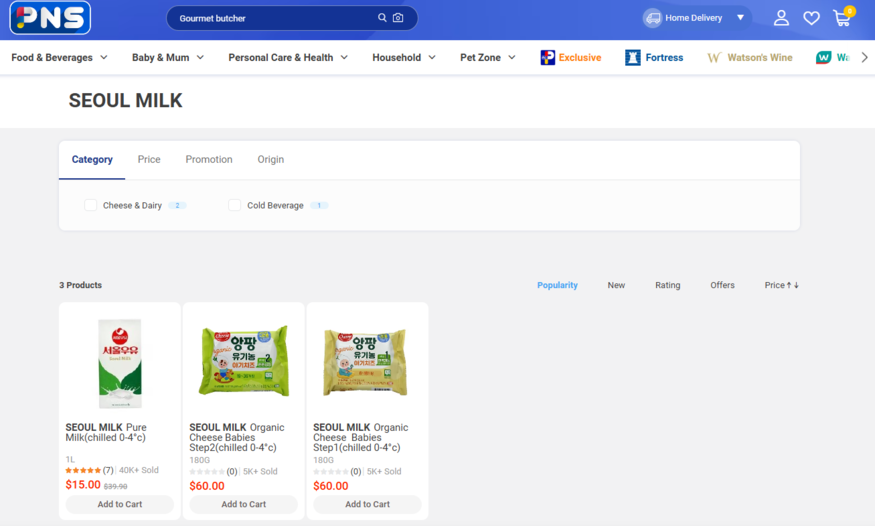Open the user account icon
Screen dimensions: 875x526
(x=781, y=18)
